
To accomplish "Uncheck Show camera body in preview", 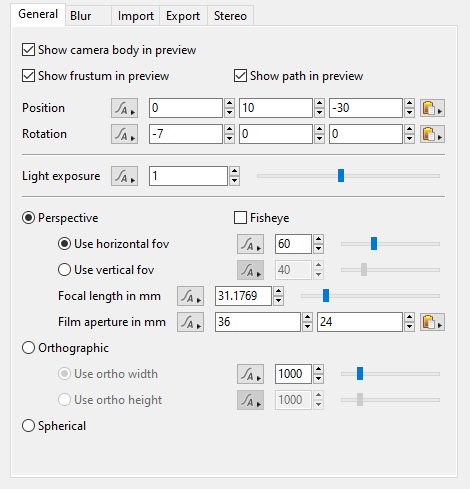I will (28, 50).
